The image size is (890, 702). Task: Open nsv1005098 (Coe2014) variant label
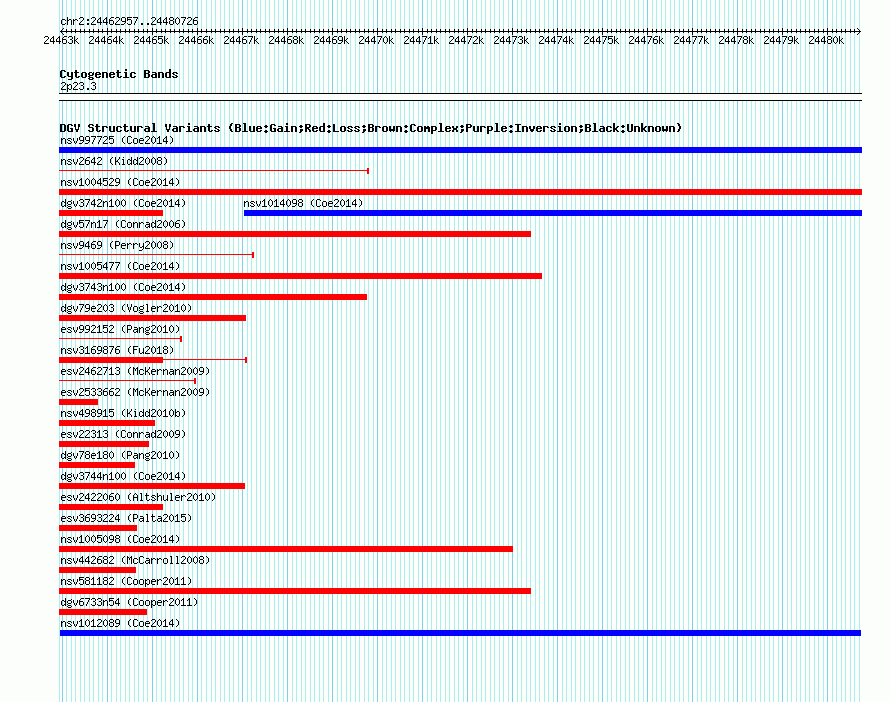(x=120, y=539)
